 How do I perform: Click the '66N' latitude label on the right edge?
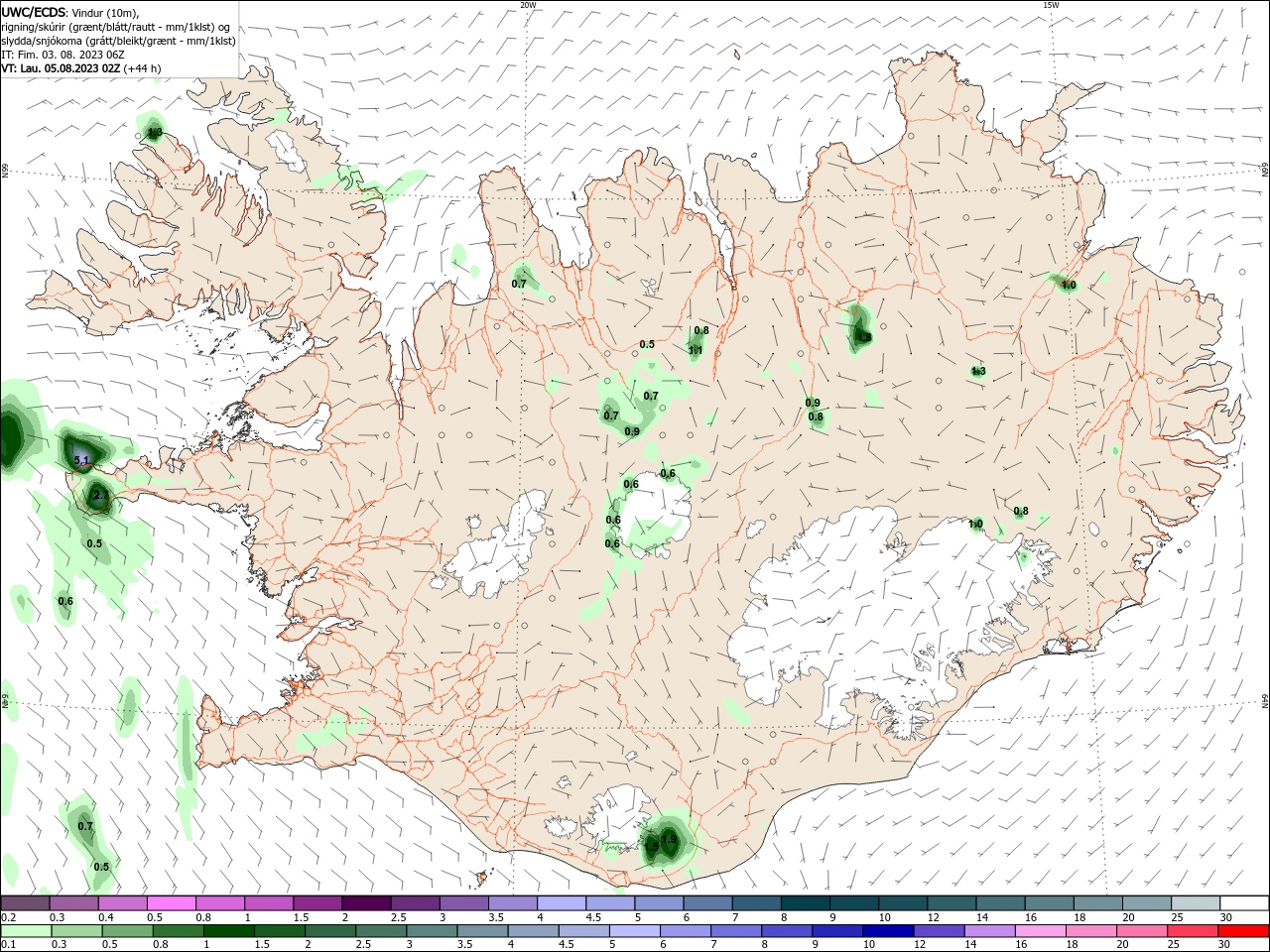pos(1265,171)
